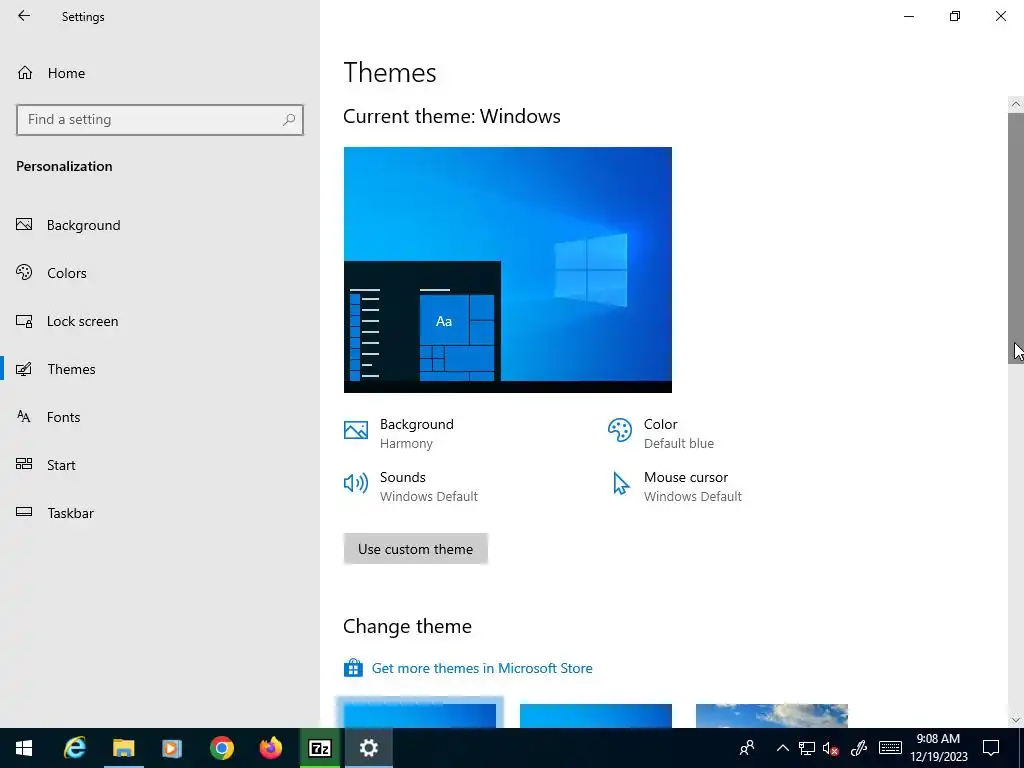Click the scrollbar down arrow
Screen dimensions: 1024x768
tap(1016, 720)
